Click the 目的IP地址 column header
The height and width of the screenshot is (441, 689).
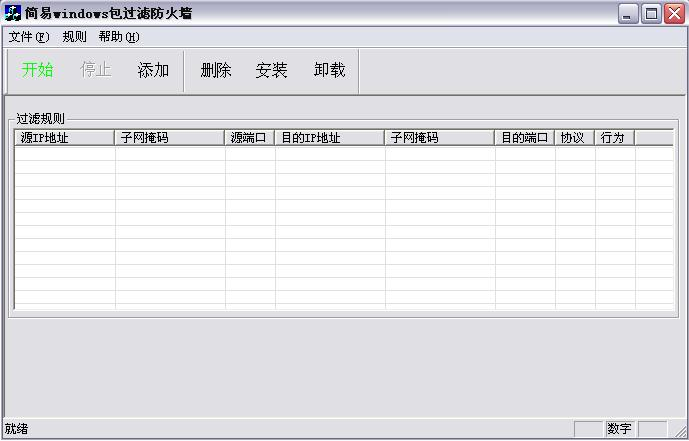(329, 138)
